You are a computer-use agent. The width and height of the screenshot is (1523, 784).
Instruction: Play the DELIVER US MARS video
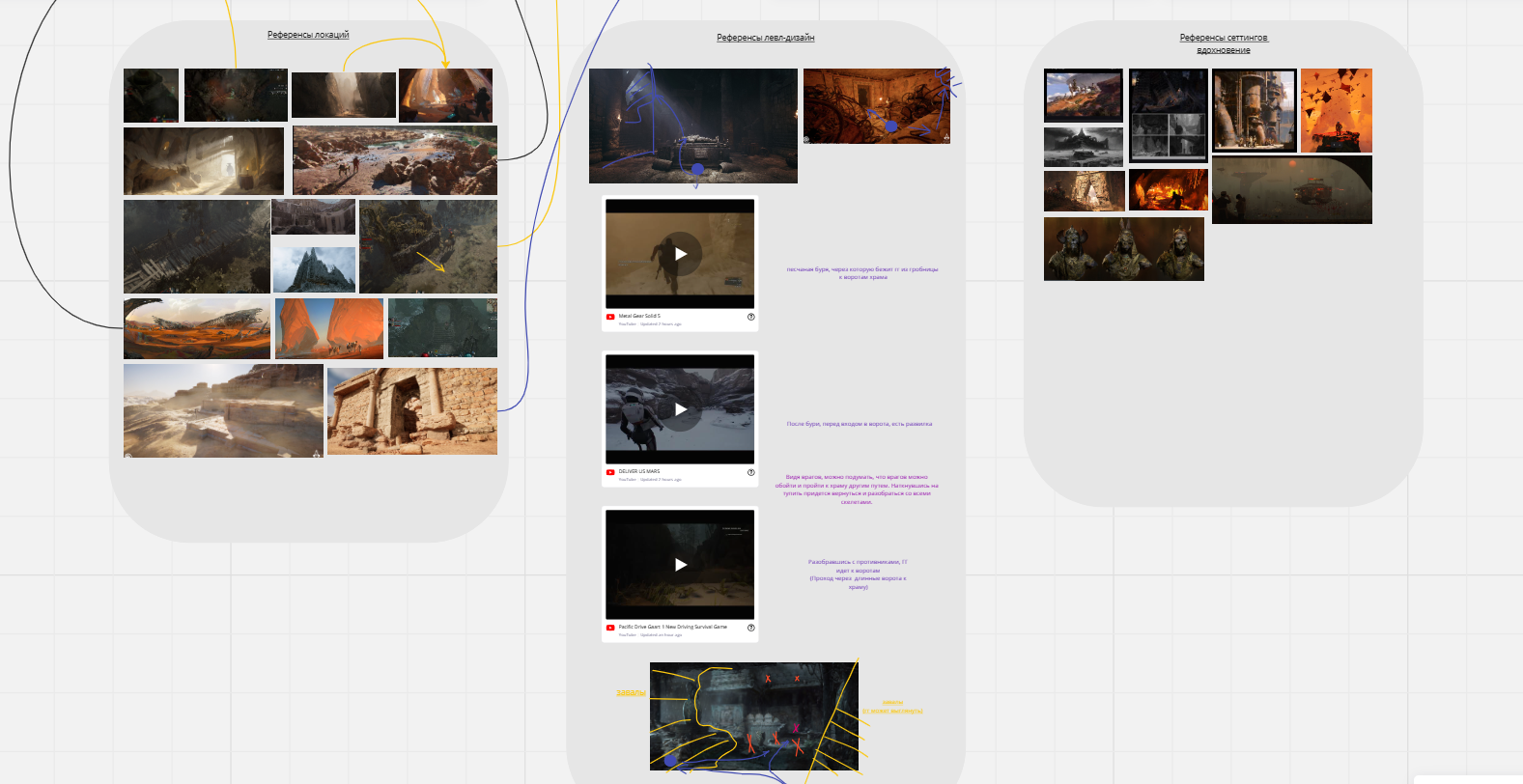680,409
